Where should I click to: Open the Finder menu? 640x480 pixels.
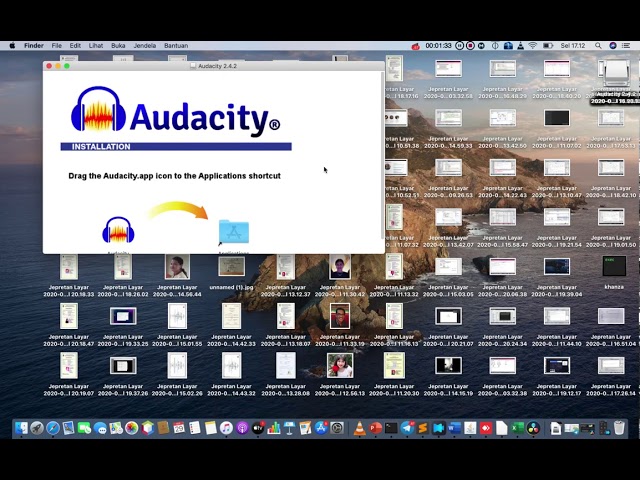tap(33, 46)
